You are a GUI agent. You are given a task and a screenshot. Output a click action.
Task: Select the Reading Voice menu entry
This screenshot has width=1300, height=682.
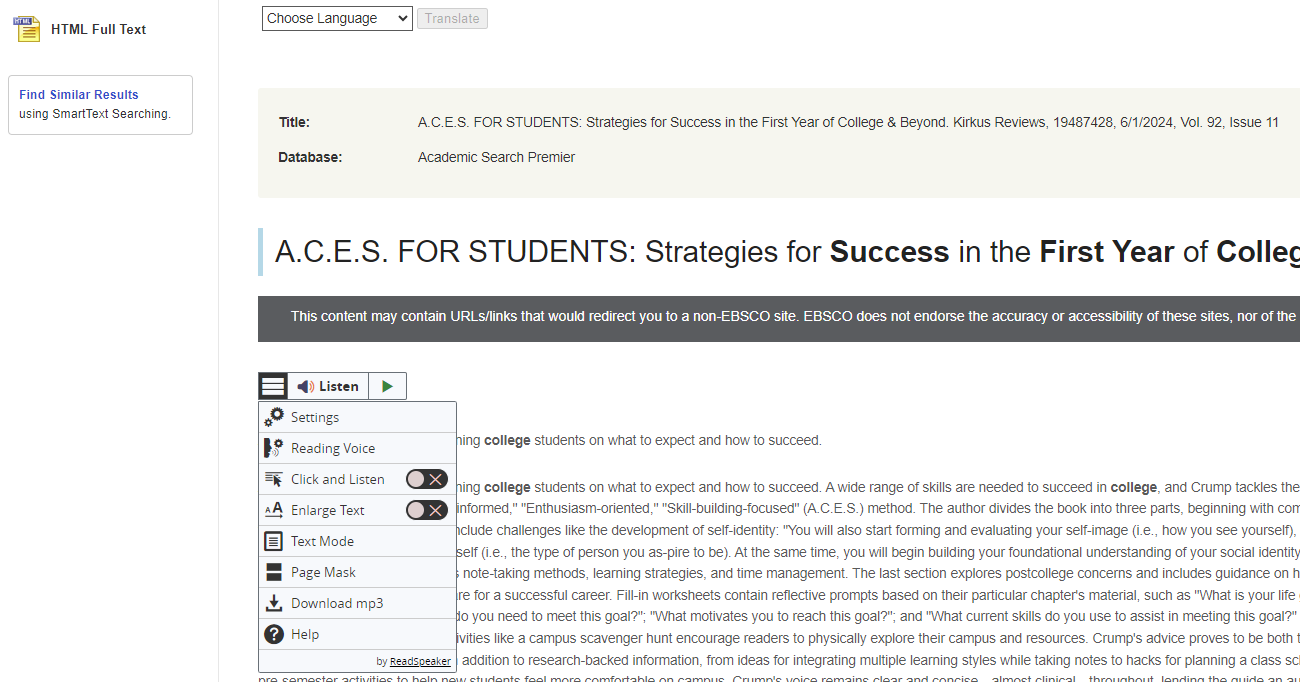333,448
